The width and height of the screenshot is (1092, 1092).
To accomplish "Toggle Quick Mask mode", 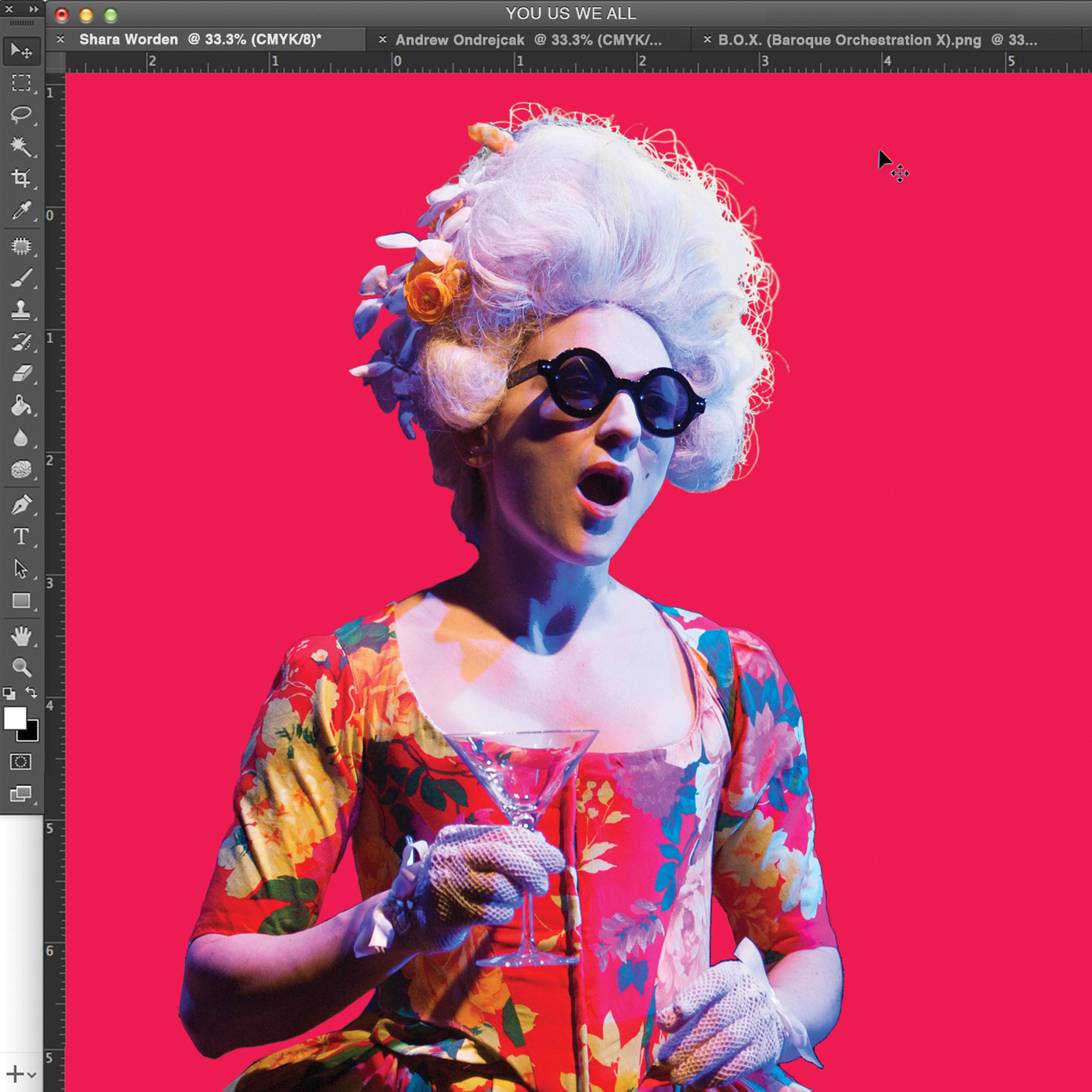I will [21, 761].
